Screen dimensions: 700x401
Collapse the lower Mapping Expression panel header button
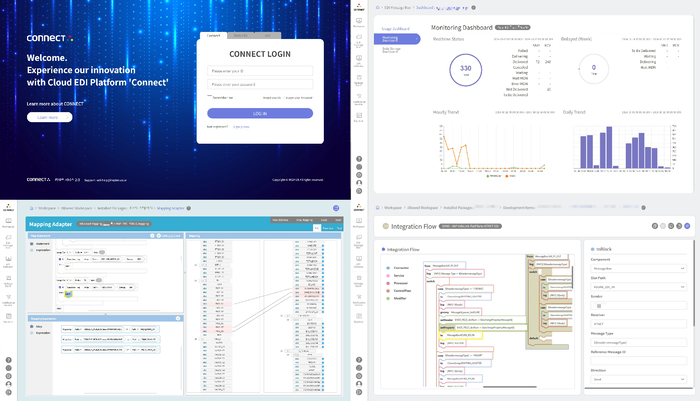tap(178, 318)
